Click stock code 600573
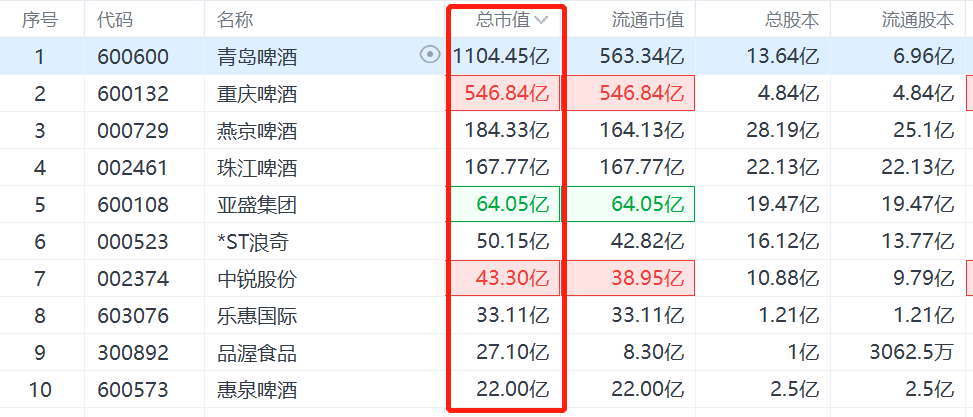The image size is (973, 417). pos(133,390)
